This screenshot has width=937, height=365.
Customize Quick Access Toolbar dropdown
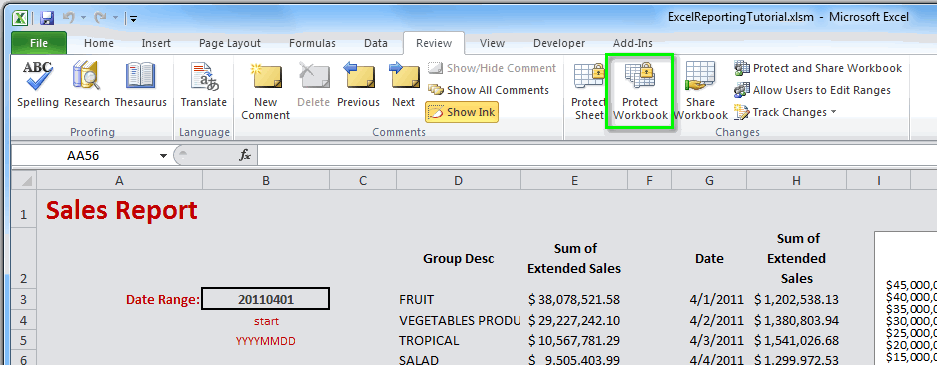click(133, 19)
